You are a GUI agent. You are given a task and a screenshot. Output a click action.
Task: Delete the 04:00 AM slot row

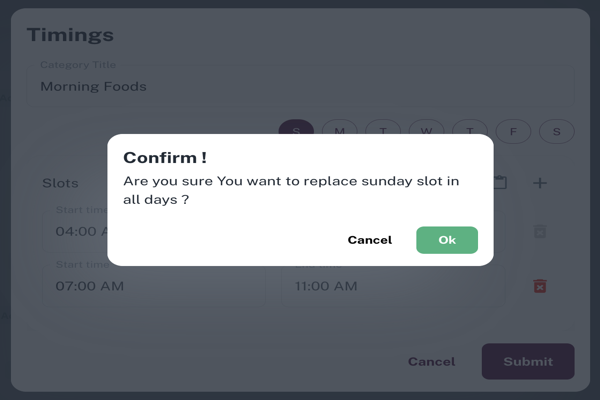[540, 231]
